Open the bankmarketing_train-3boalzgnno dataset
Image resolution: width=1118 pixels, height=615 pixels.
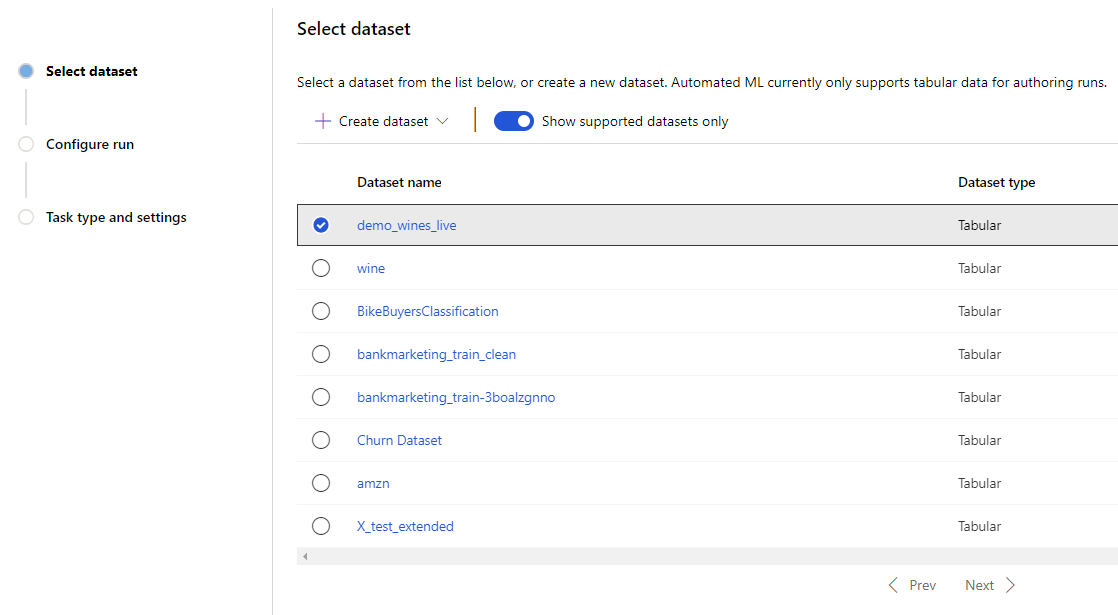pos(456,396)
